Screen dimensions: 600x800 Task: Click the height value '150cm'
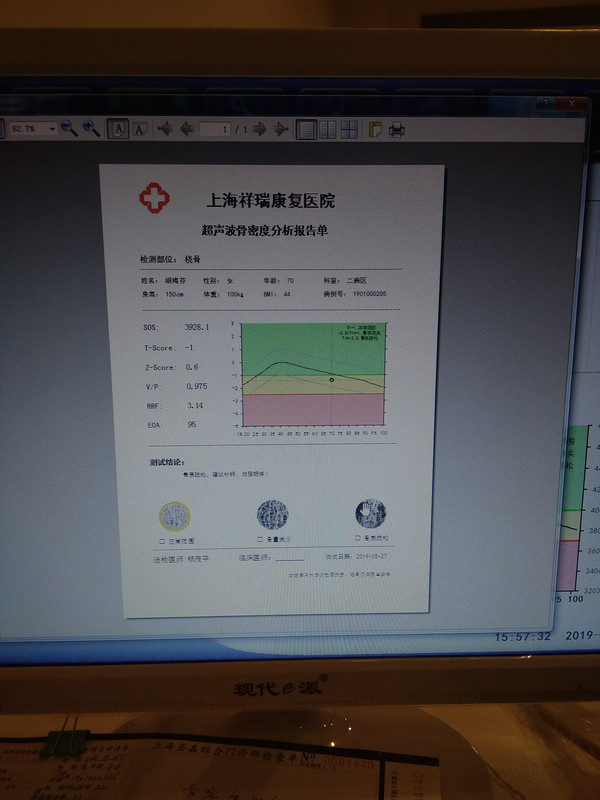tap(174, 294)
